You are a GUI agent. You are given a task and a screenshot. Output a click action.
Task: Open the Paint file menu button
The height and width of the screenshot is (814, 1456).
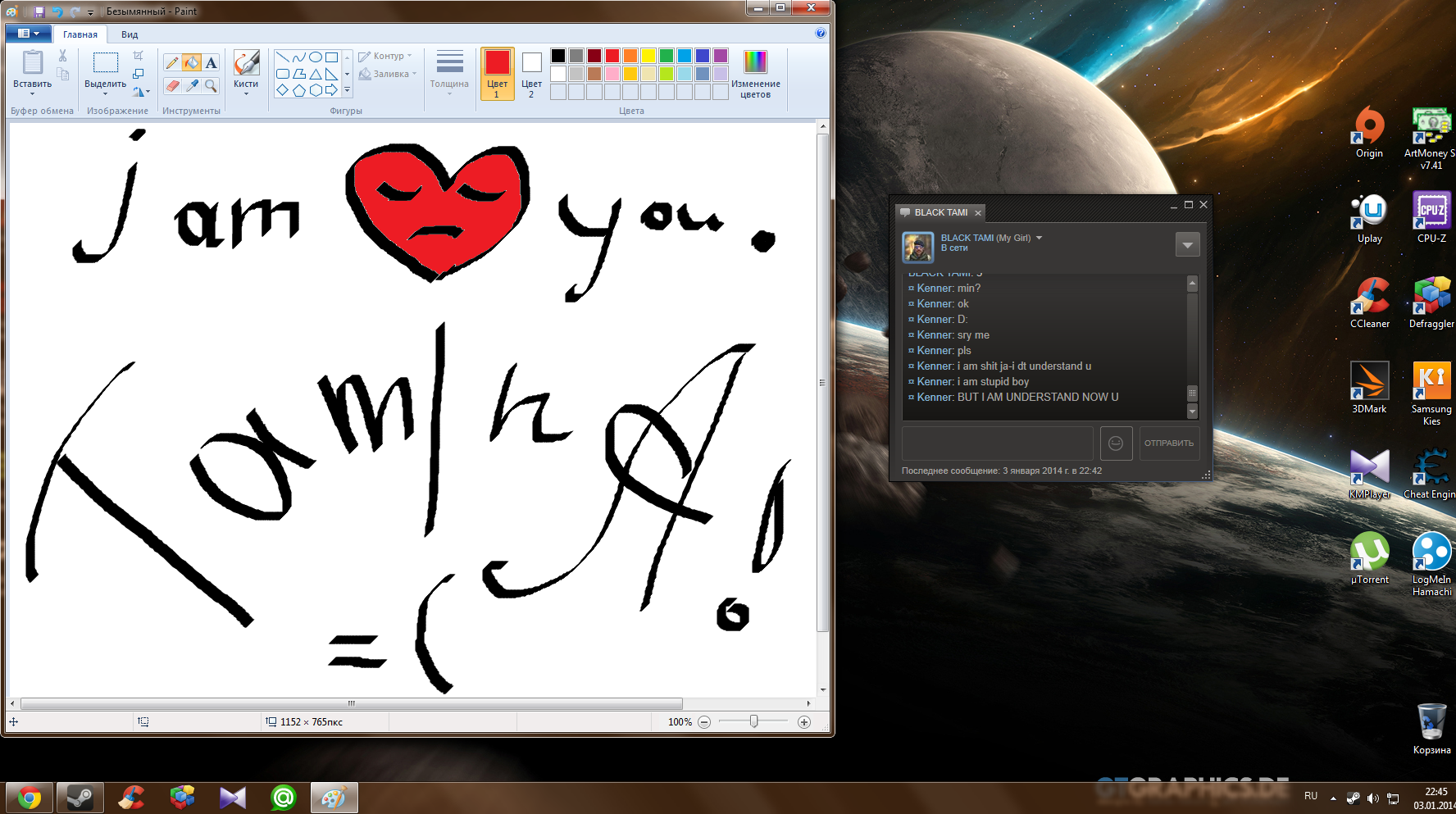point(29,34)
